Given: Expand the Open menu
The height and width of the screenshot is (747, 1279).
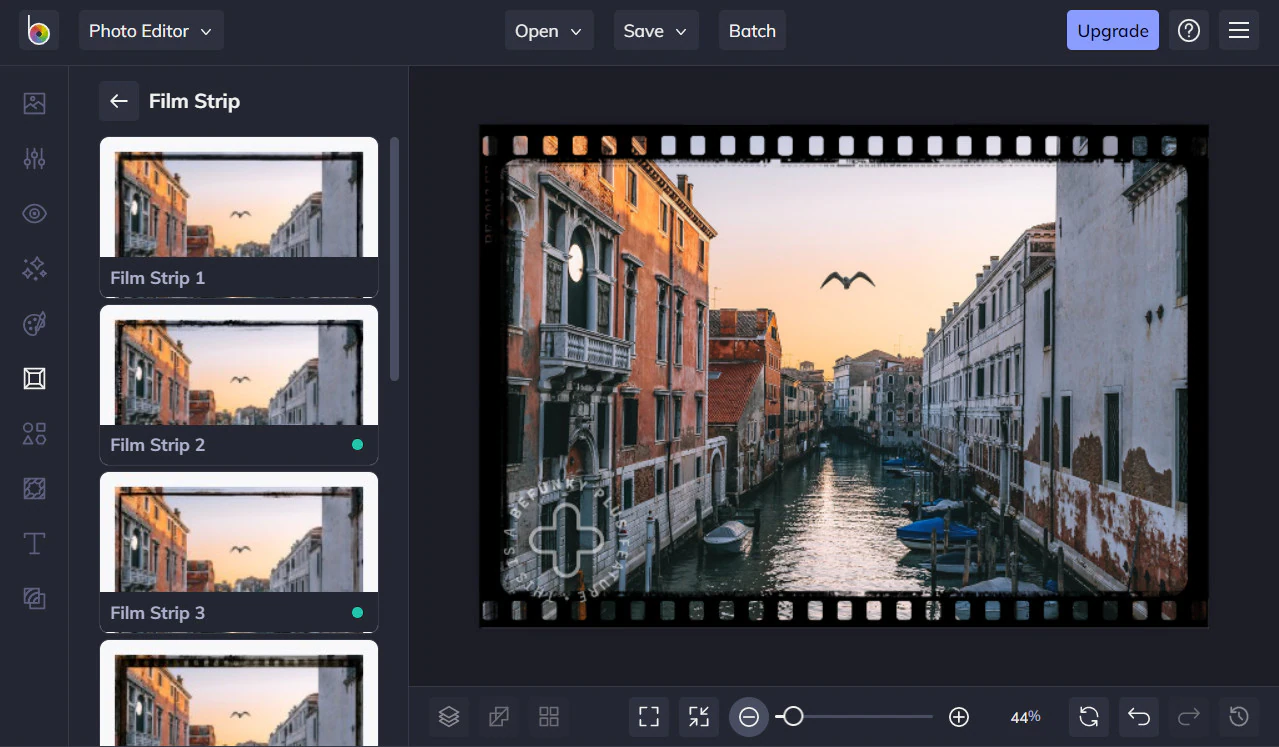Looking at the screenshot, I should click(x=549, y=31).
